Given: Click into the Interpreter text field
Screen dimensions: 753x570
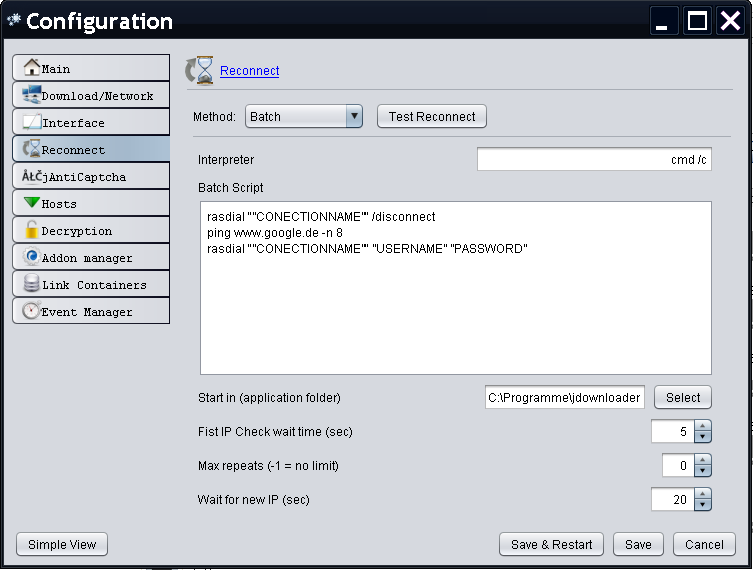Looking at the screenshot, I should 594,160.
